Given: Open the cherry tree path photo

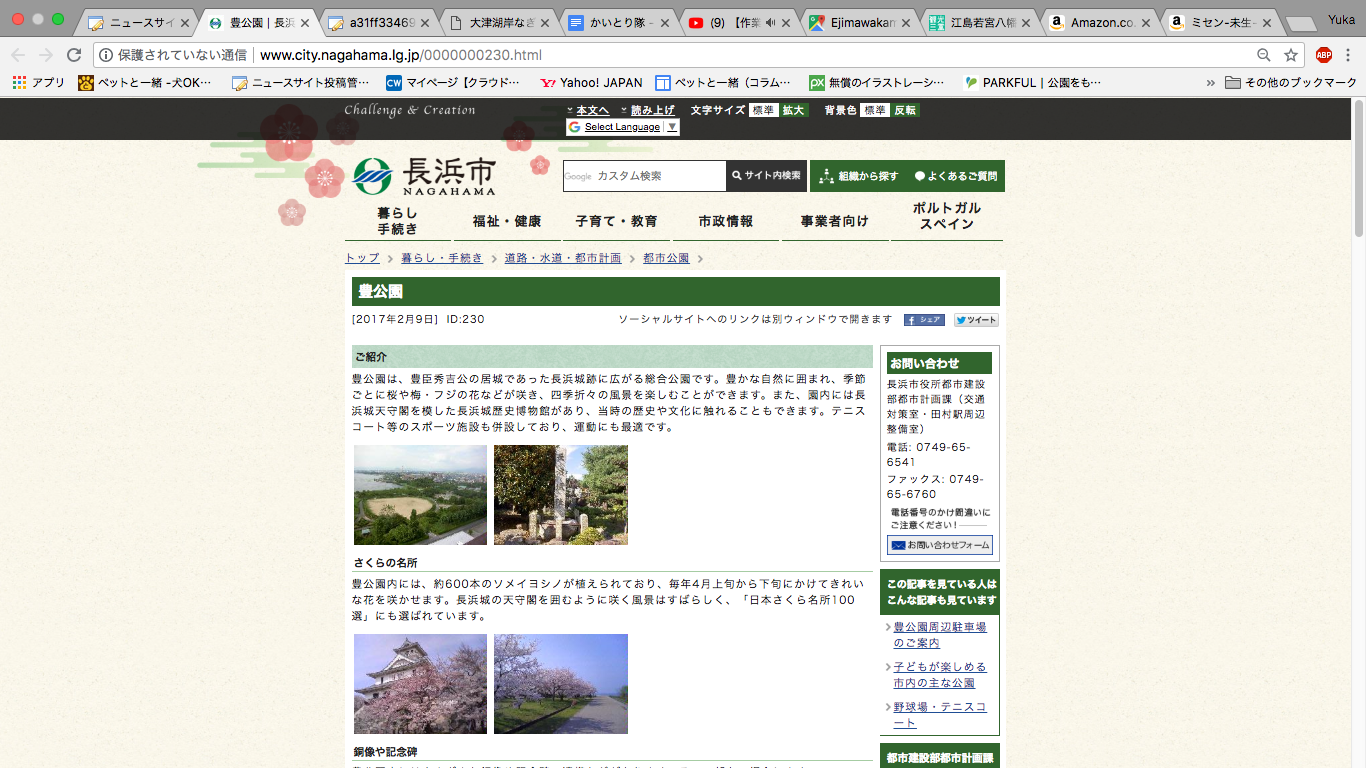Looking at the screenshot, I should (561, 684).
